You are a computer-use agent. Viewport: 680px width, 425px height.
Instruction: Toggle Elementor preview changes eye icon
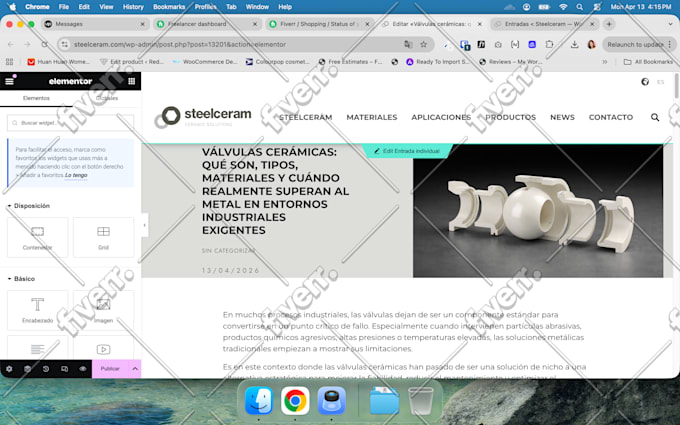pos(82,369)
